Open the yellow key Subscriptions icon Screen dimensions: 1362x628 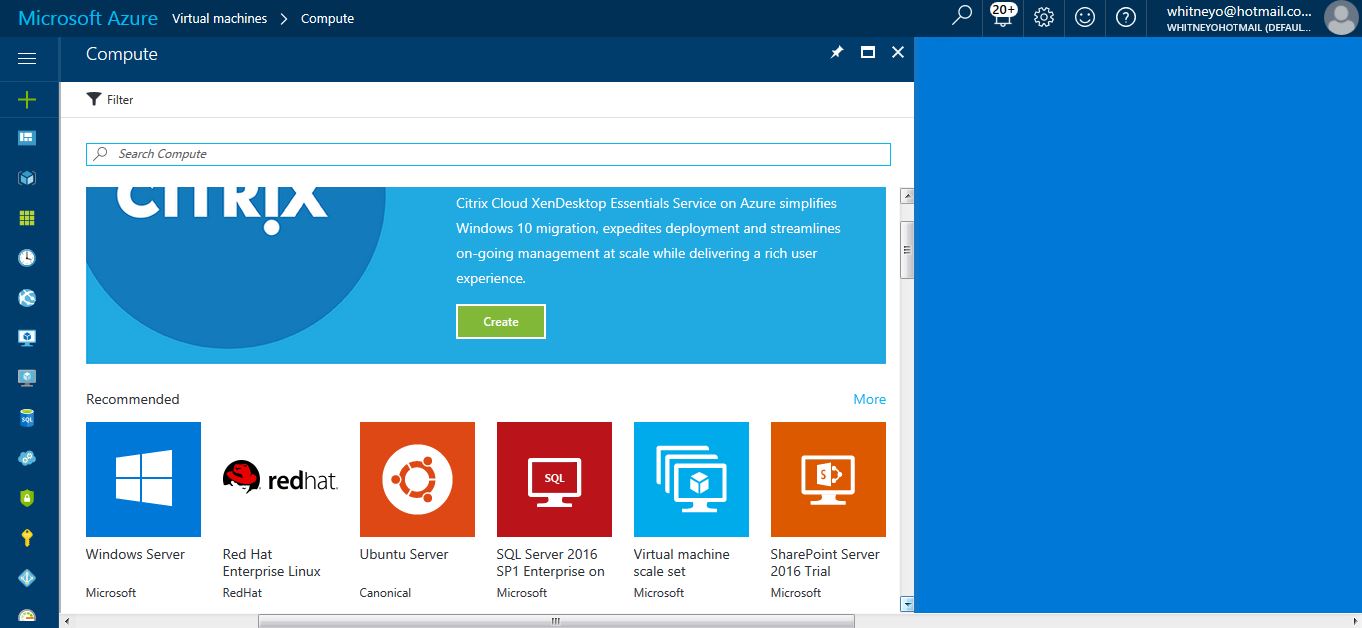pos(27,538)
